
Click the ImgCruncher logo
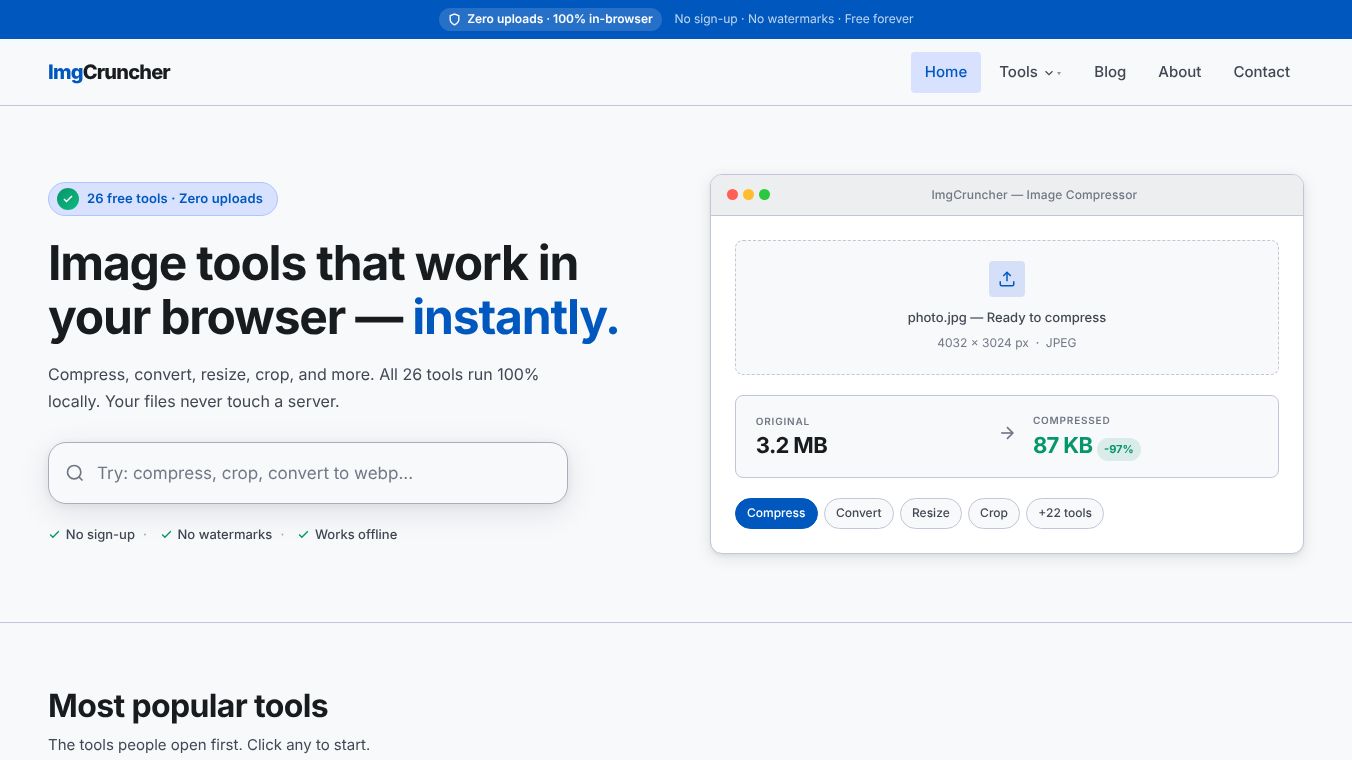click(x=109, y=72)
